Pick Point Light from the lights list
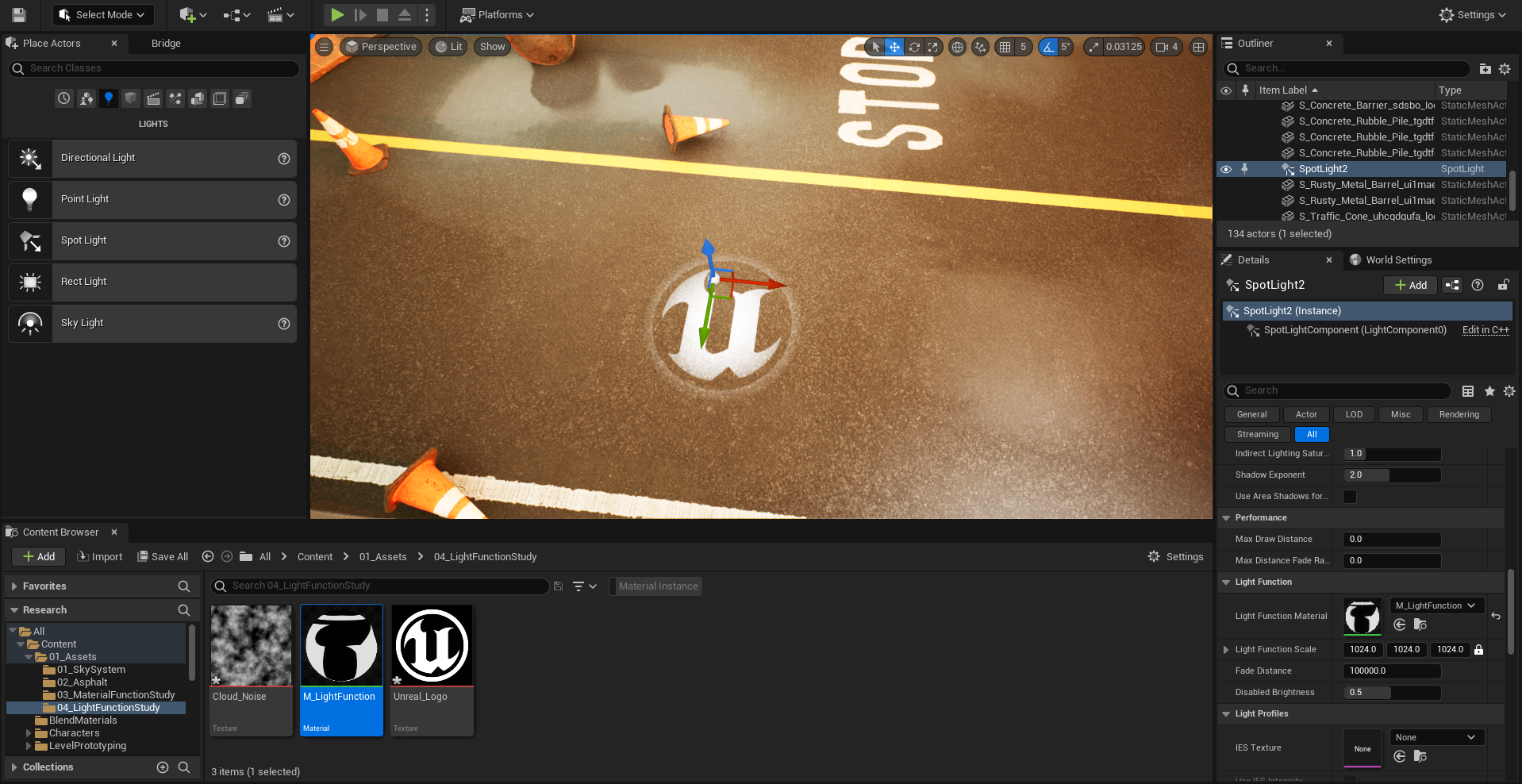Screen dimensions: 1522x784 152,199
